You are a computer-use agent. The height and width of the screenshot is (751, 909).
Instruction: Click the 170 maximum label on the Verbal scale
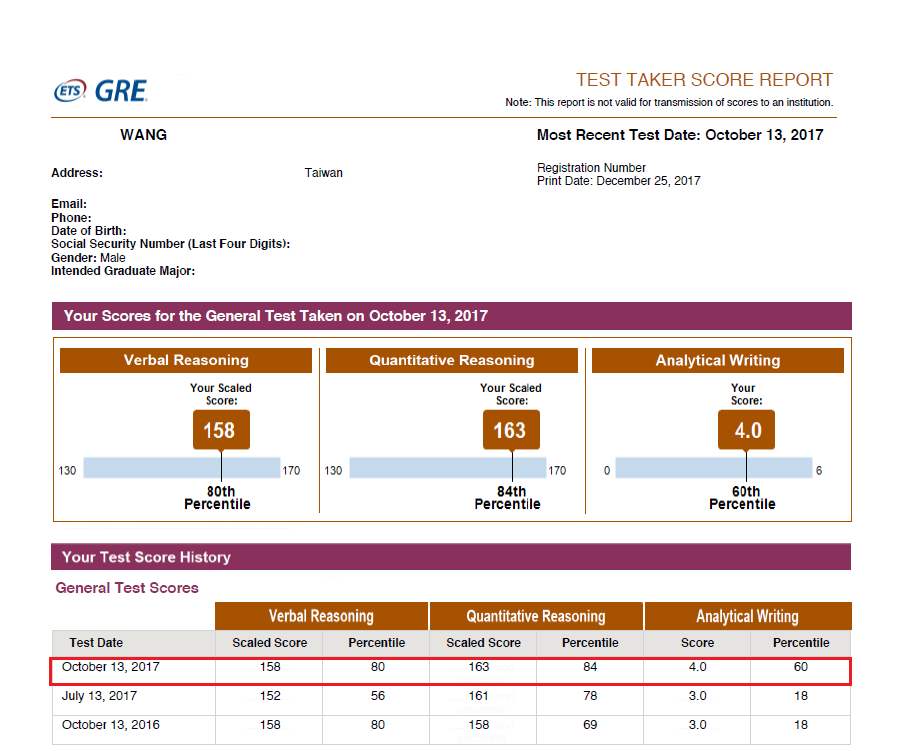[x=291, y=470]
